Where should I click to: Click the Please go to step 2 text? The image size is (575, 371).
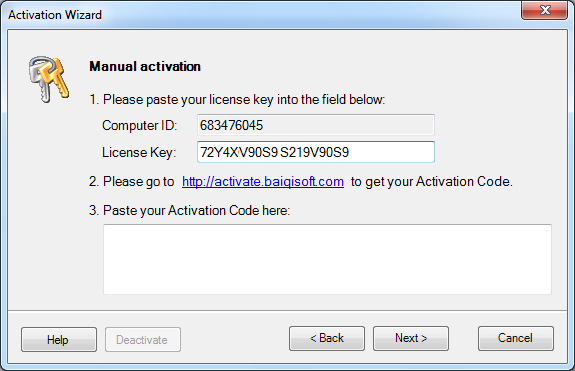pyautogui.click(x=131, y=181)
